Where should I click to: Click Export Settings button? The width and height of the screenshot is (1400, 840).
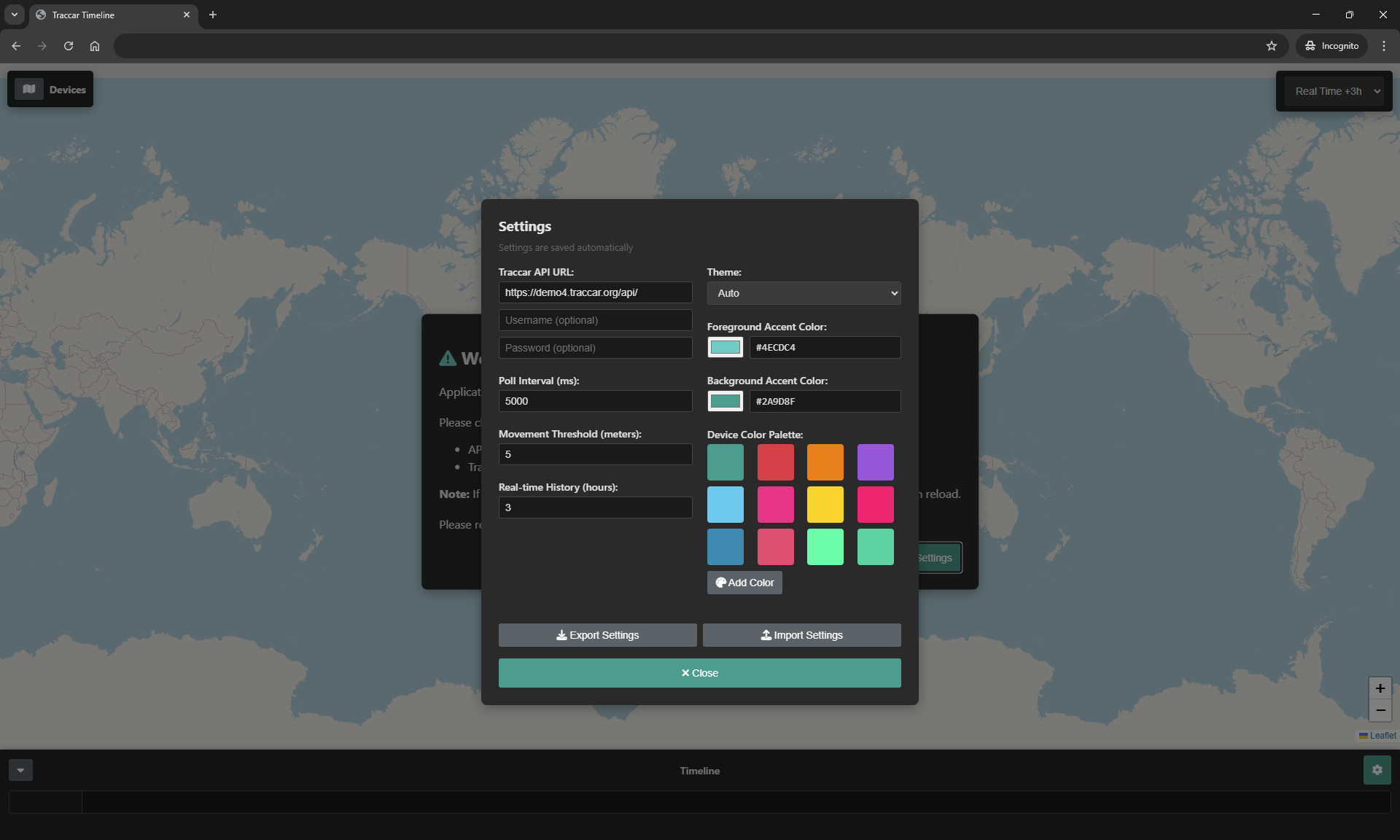597,635
